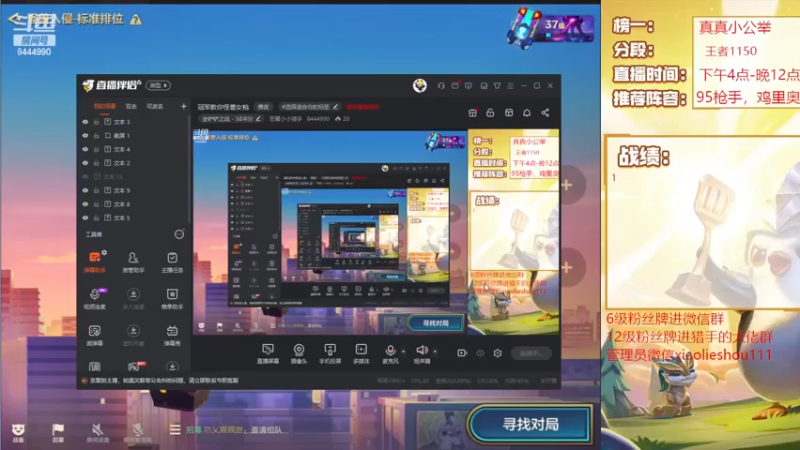The height and width of the screenshot is (450, 800).
Task: Toggle room voice speaker in game bar
Action: pyautogui.click(x=97, y=432)
